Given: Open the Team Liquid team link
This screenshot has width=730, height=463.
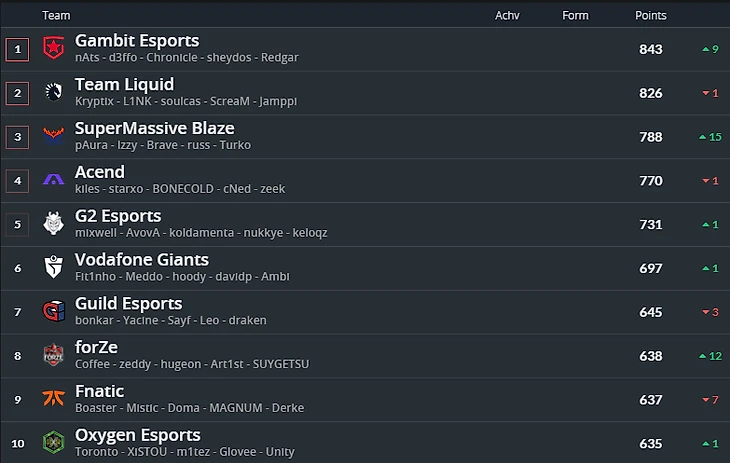Looking at the screenshot, I should (x=124, y=85).
